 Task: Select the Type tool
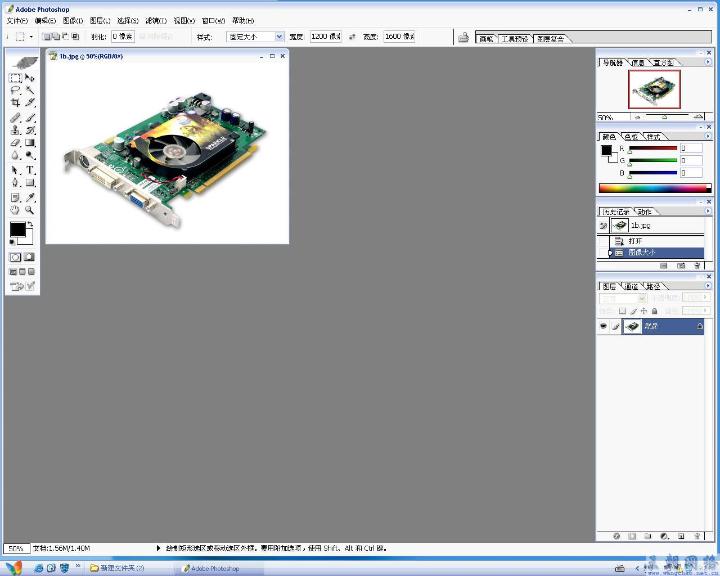tap(30, 170)
